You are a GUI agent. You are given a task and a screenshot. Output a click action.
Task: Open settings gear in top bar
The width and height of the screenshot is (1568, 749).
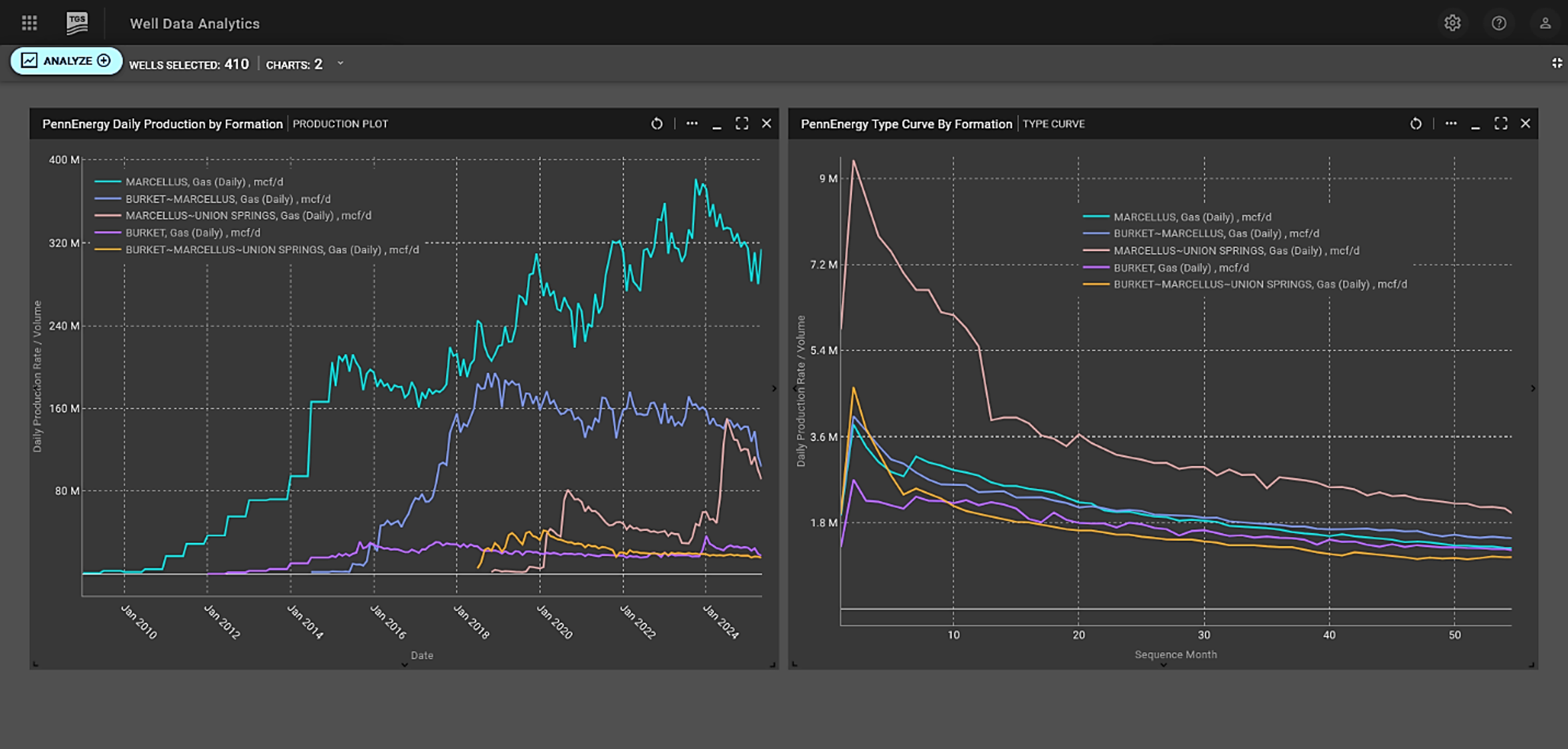click(1452, 23)
